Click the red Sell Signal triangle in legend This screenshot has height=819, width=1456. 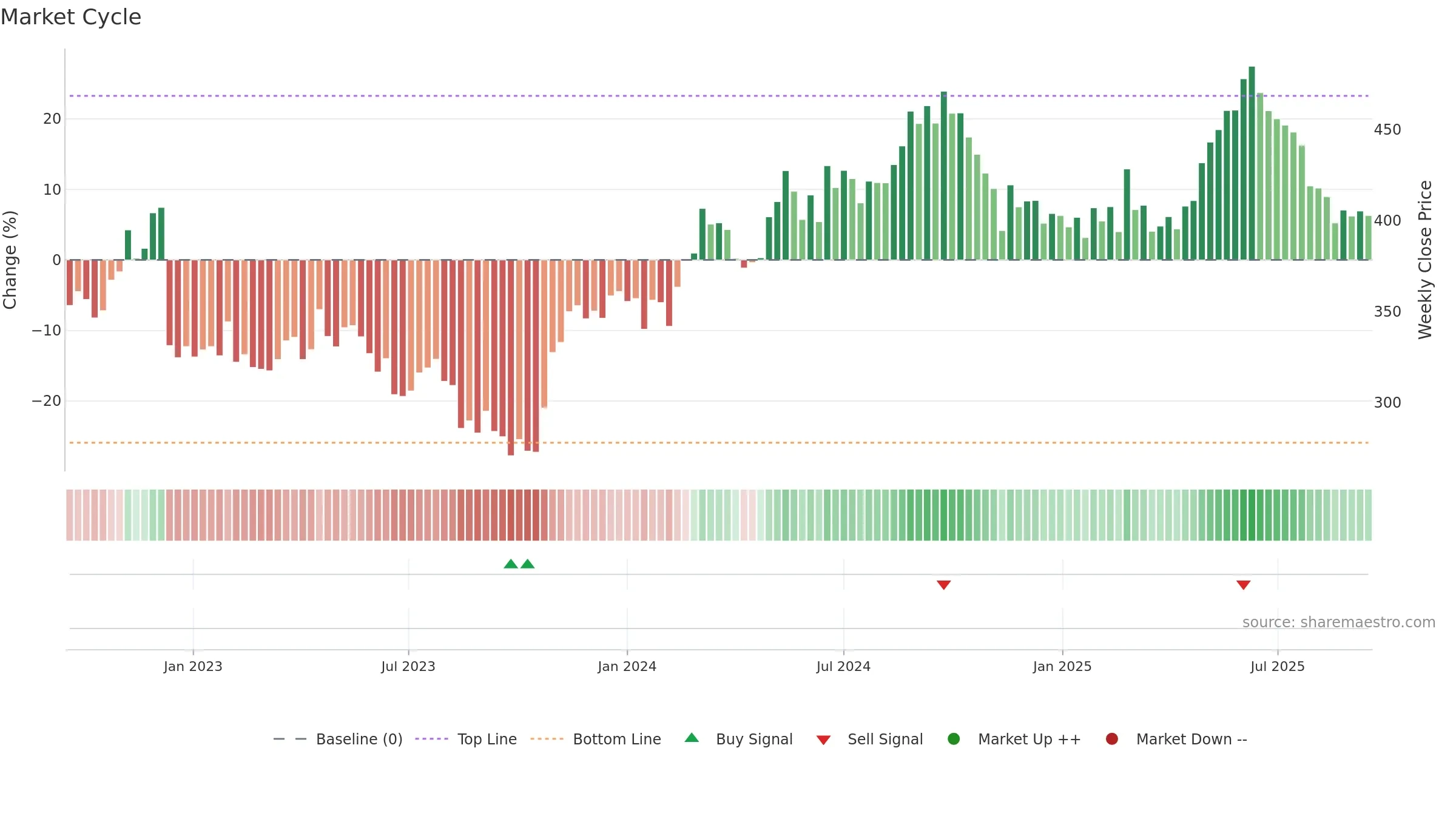(823, 740)
